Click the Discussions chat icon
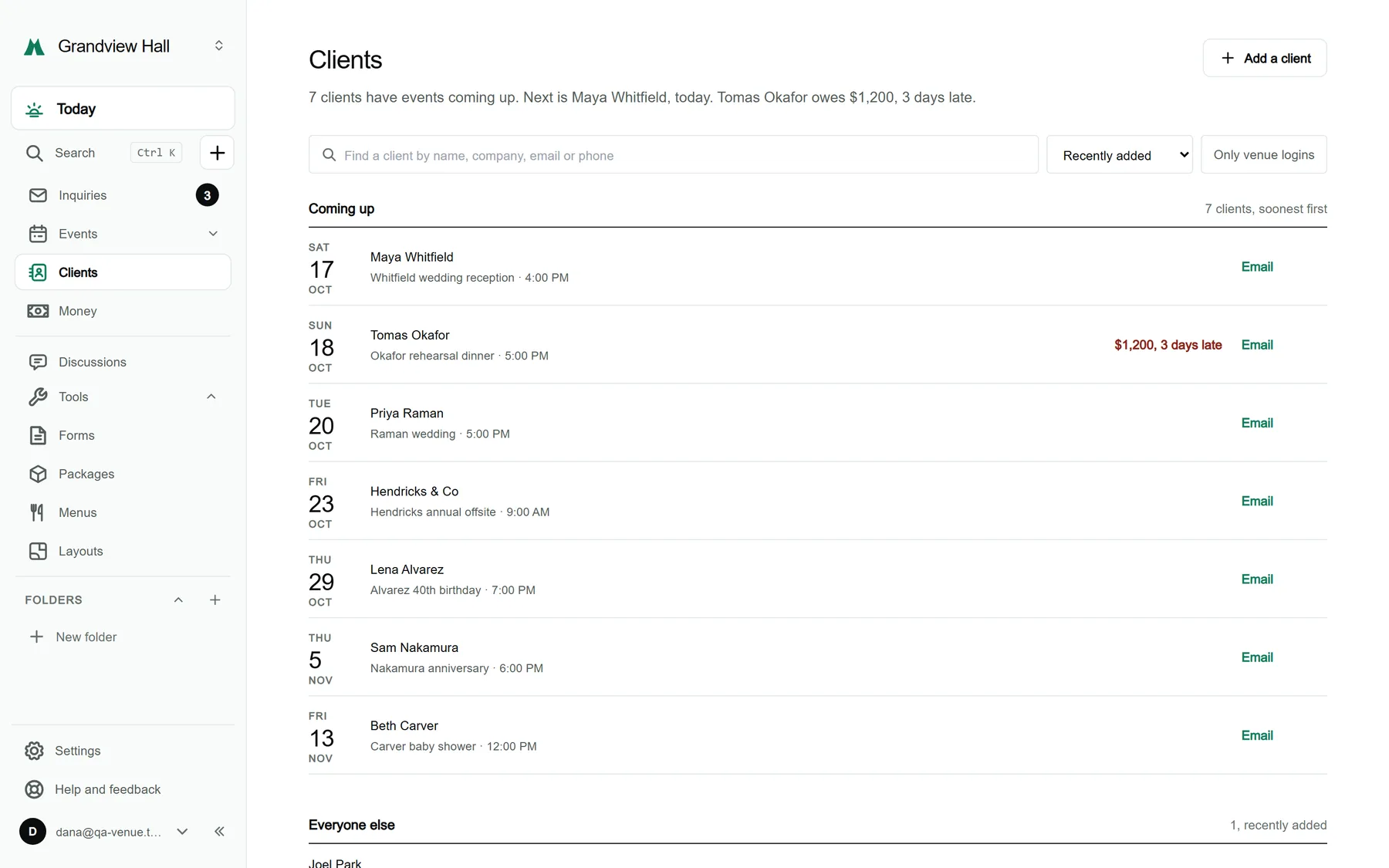 pyautogui.click(x=38, y=362)
